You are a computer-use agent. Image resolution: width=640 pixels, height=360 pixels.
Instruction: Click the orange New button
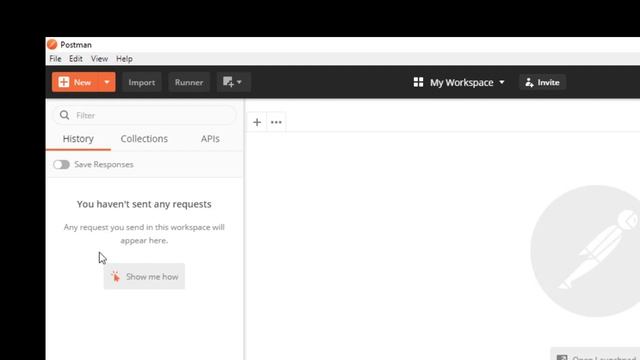(75, 82)
